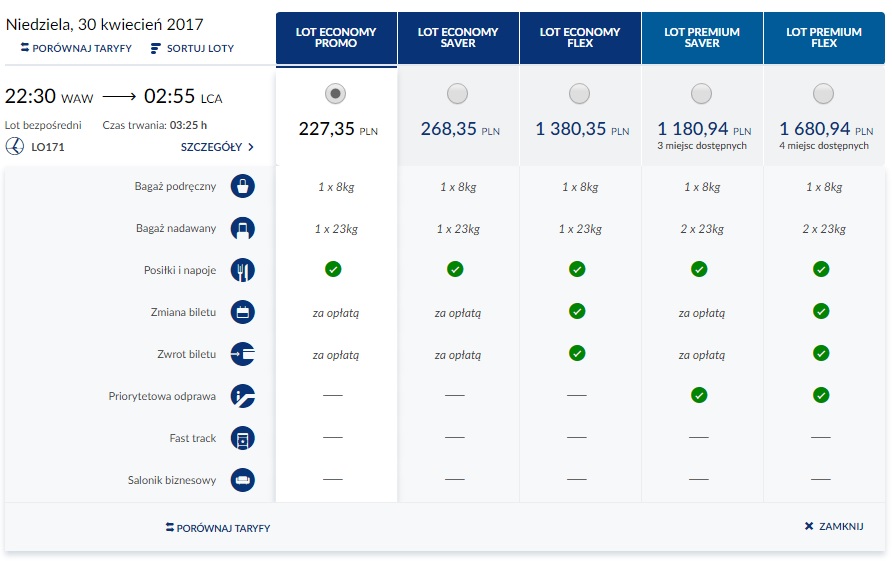Click the date Niedziela, 30 kwiecień 2017

(104, 24)
